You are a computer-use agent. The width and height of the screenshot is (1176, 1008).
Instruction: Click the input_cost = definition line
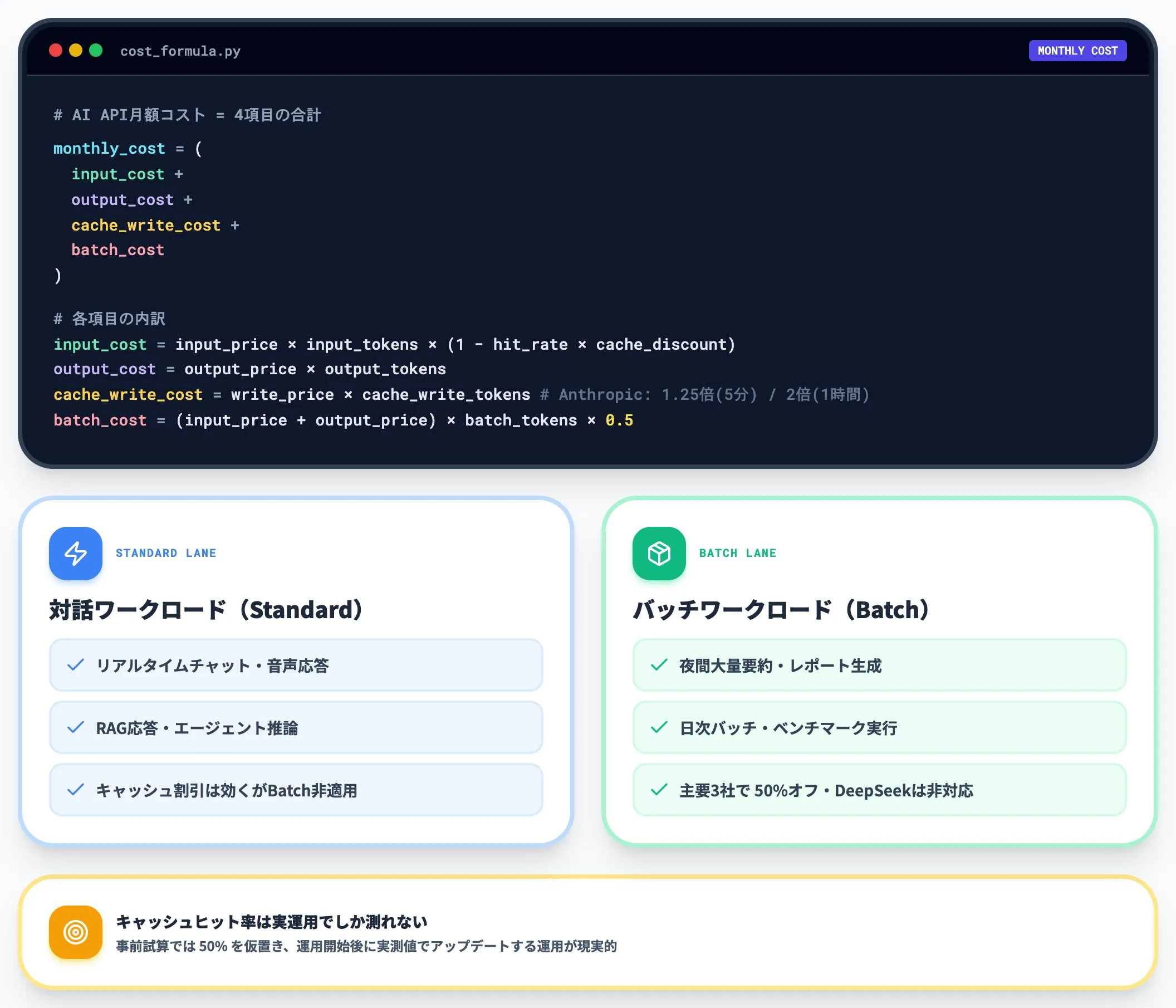394,345
